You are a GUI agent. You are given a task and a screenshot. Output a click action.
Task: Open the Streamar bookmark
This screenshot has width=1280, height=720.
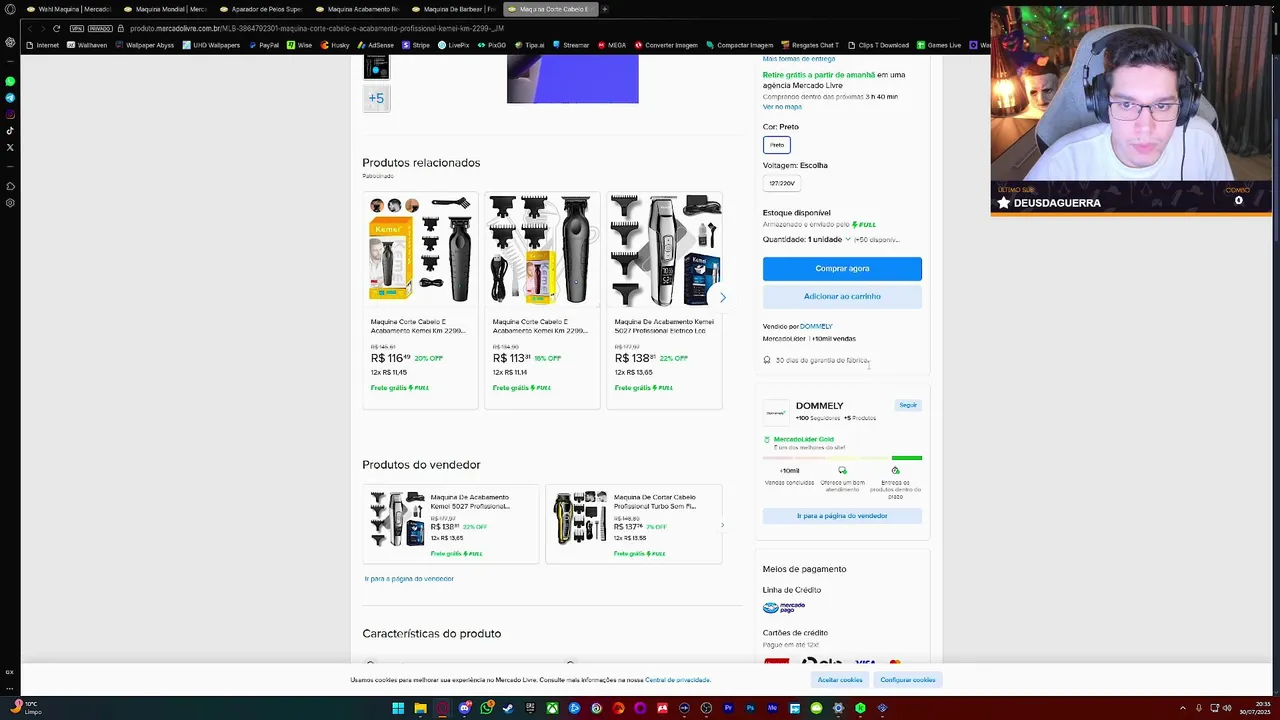(x=571, y=45)
